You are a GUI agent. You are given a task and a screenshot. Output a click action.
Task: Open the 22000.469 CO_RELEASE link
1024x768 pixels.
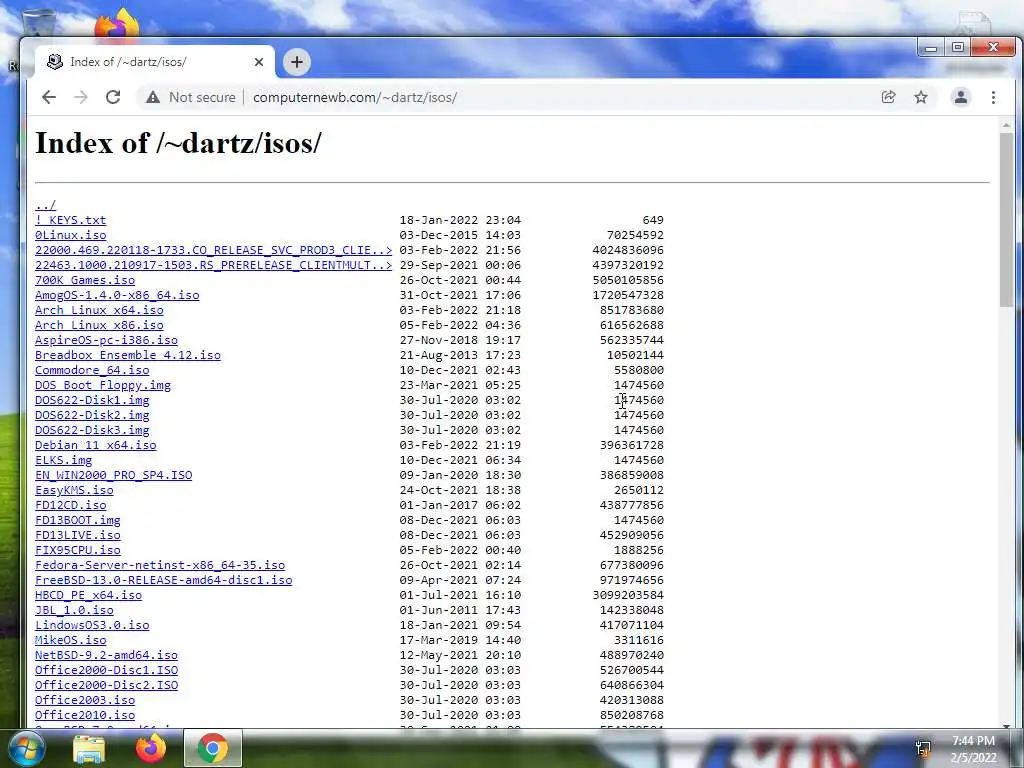[214, 250]
